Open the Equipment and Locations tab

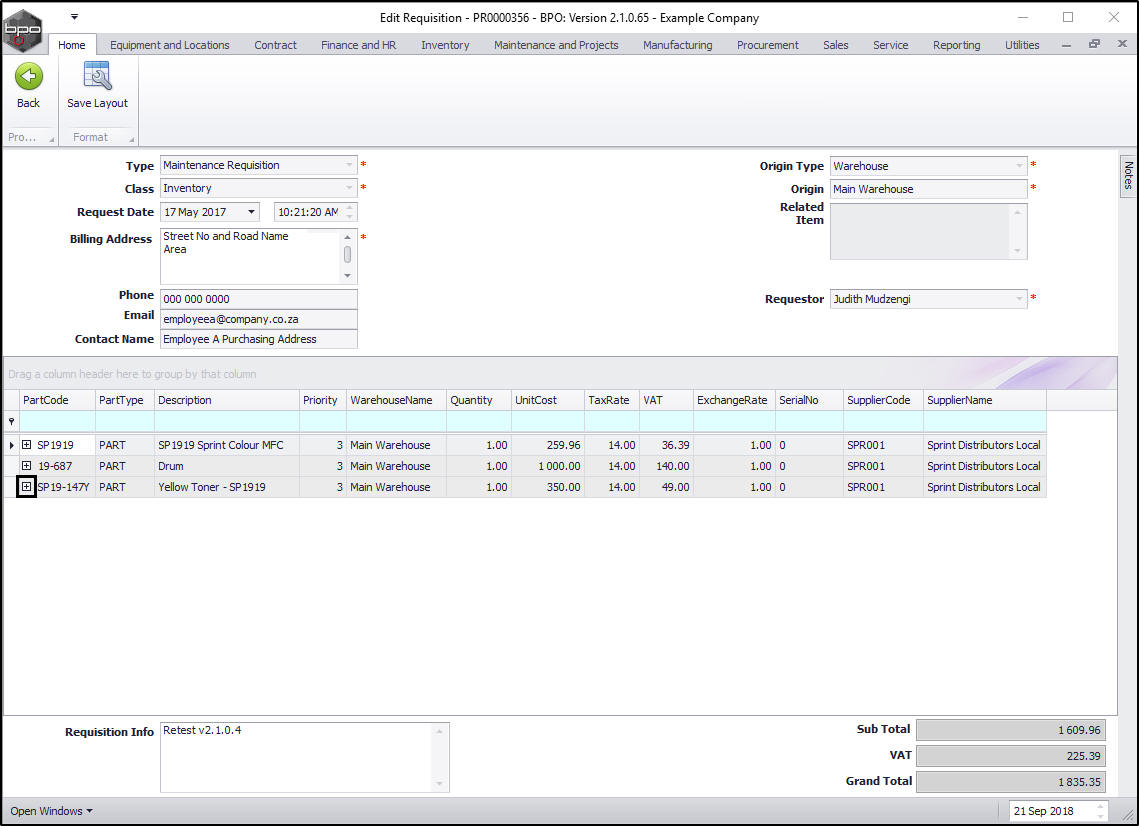click(x=169, y=44)
